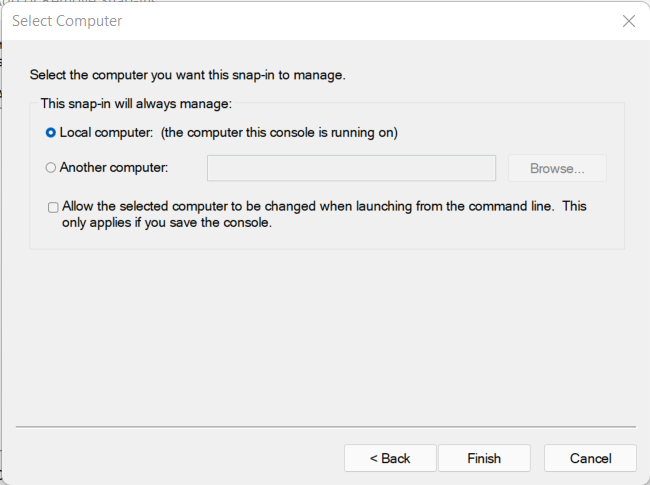
Task: Close the dialog with the X icon
Action: [628, 21]
